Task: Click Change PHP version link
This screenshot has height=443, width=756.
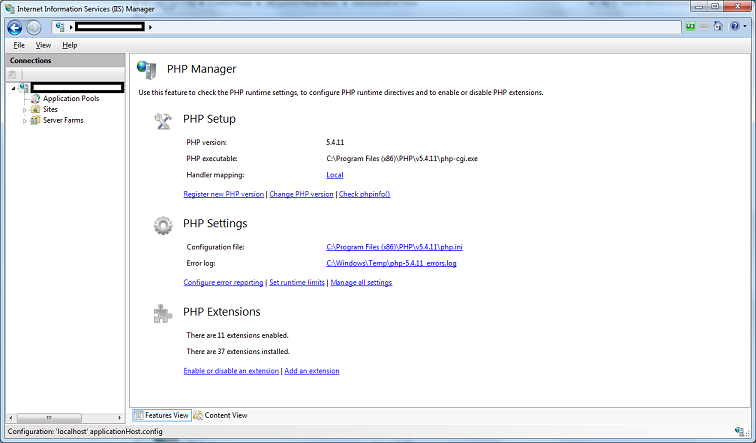Action: click(301, 194)
